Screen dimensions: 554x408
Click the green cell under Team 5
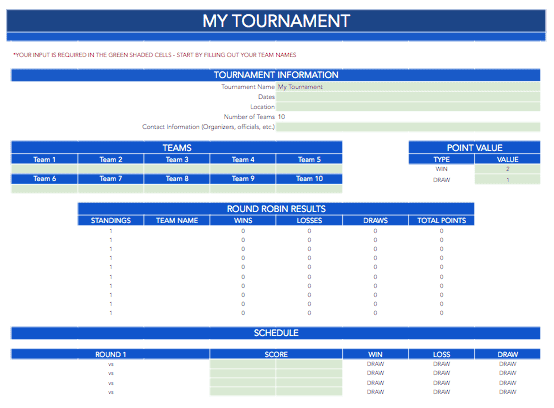[x=309, y=169]
